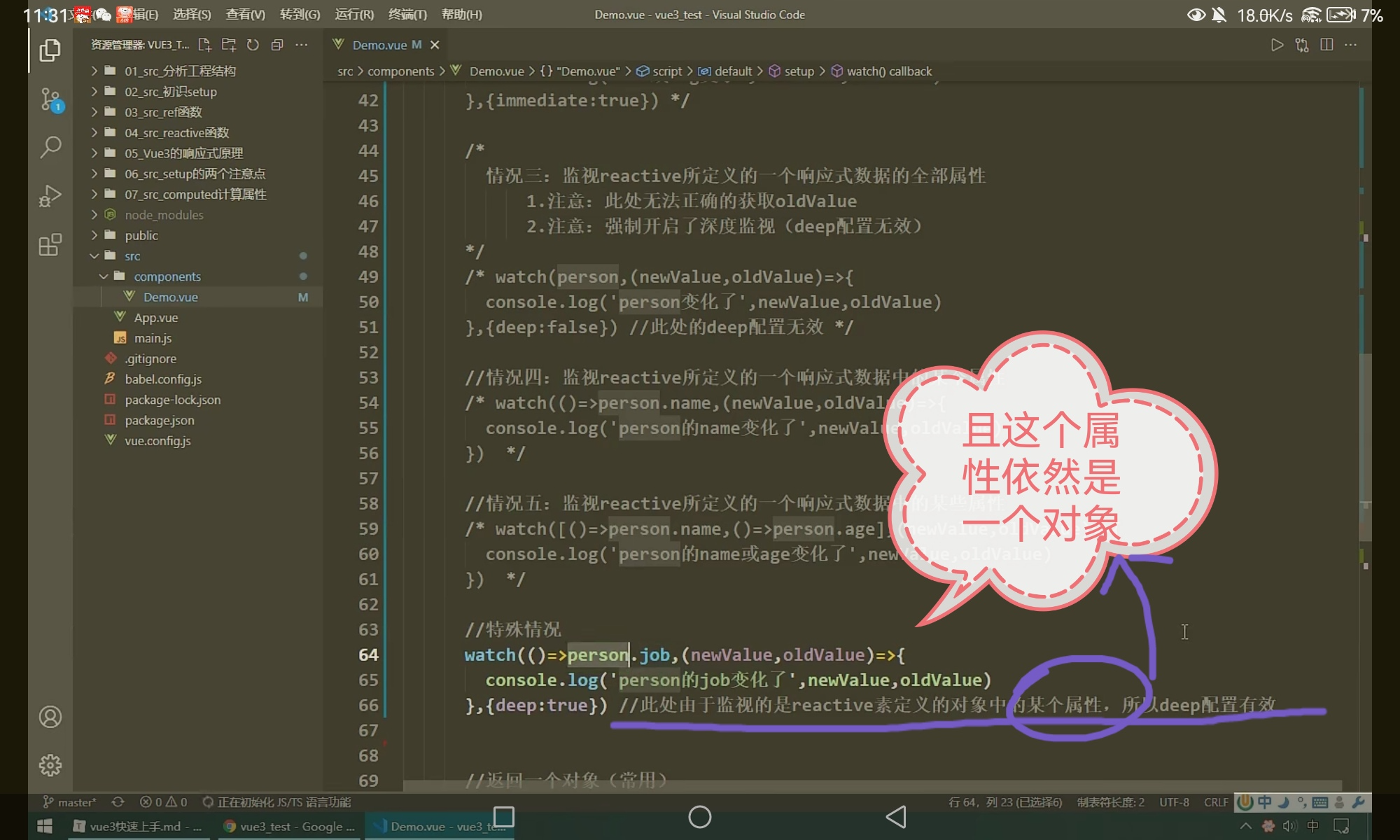Run the code with play icon
Viewport: 1400px width, 840px height.
pos(1277,45)
